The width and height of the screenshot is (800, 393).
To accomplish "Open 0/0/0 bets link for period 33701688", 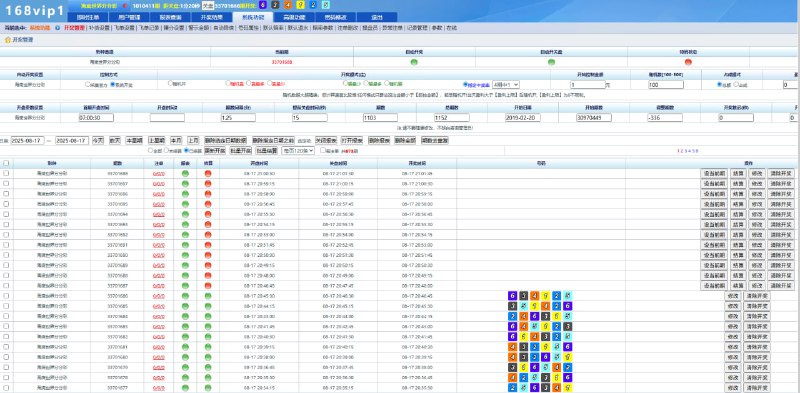I will click(x=159, y=174).
